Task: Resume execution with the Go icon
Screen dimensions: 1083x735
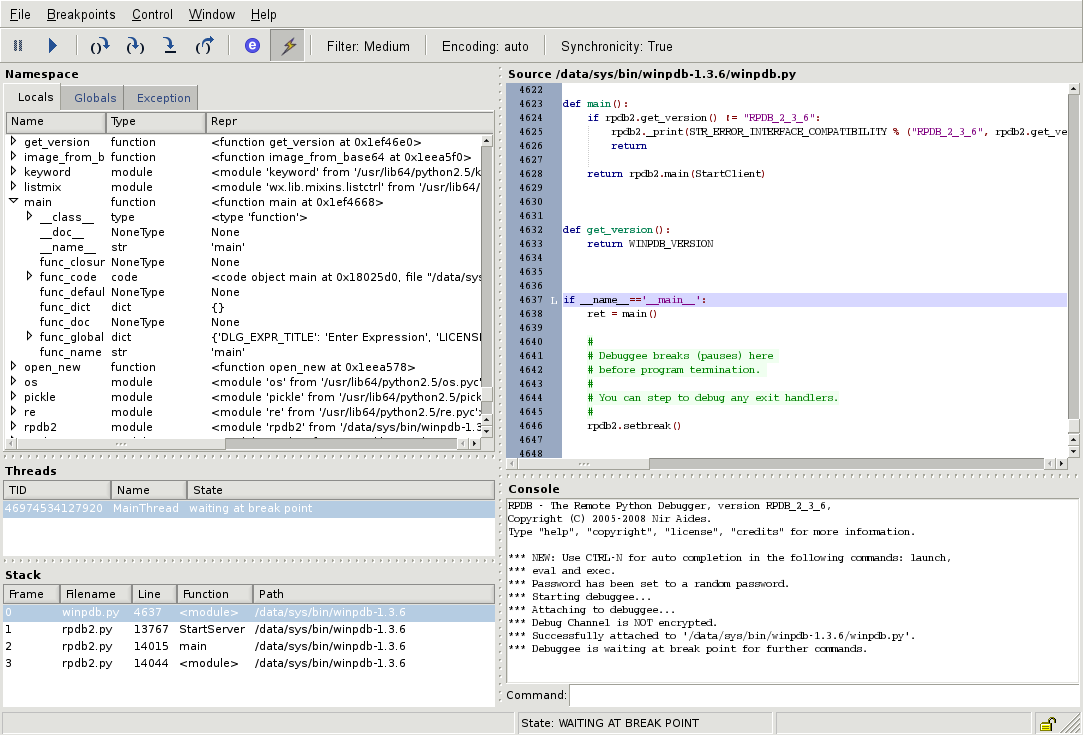Action: click(x=52, y=45)
